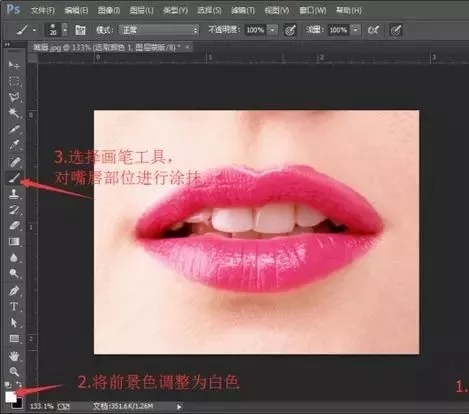Reset to default foreground and background colors
Image resolution: width=469 pixels, height=414 pixels.
[8, 385]
